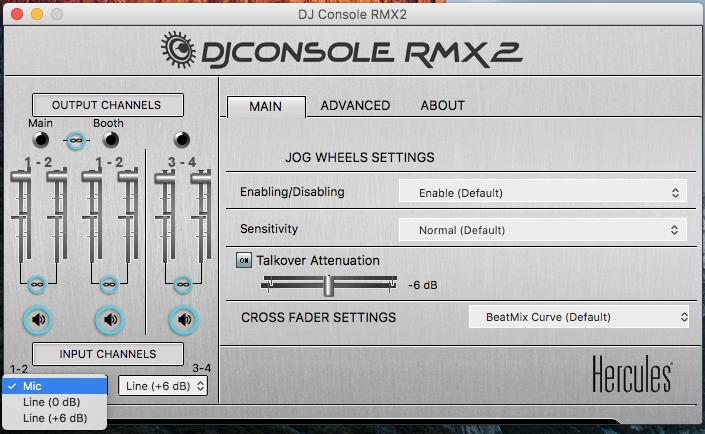Click the Talkover Attenuation slider handle
The height and width of the screenshot is (434, 705).
pyautogui.click(x=327, y=285)
